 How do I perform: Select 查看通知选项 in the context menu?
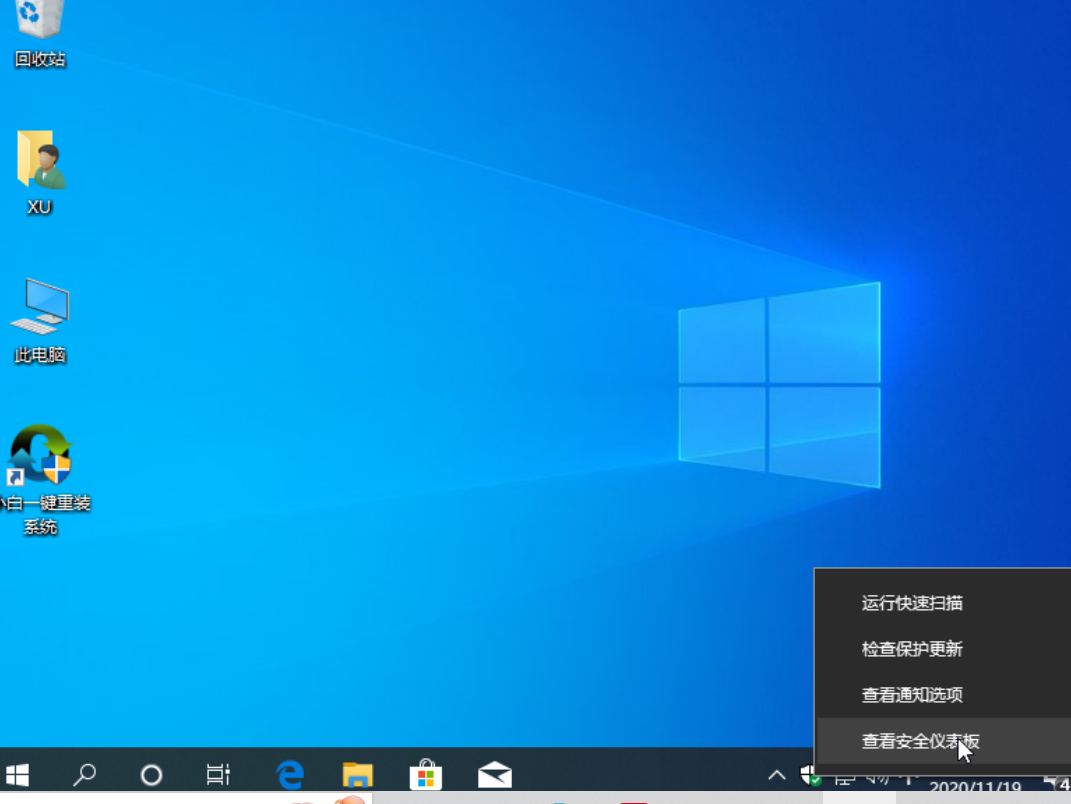tap(912, 695)
